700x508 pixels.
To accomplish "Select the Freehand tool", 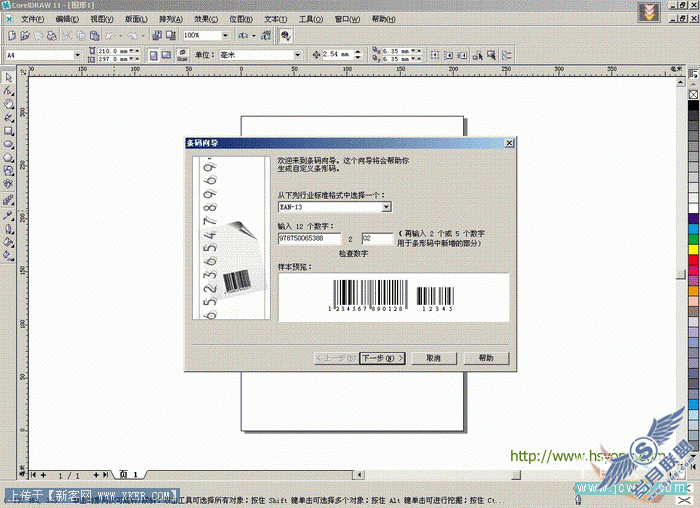I will pyautogui.click(x=8, y=118).
